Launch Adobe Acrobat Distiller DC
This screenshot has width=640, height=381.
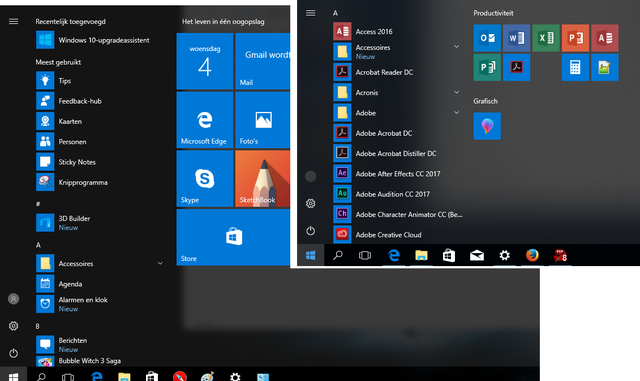pos(385,154)
